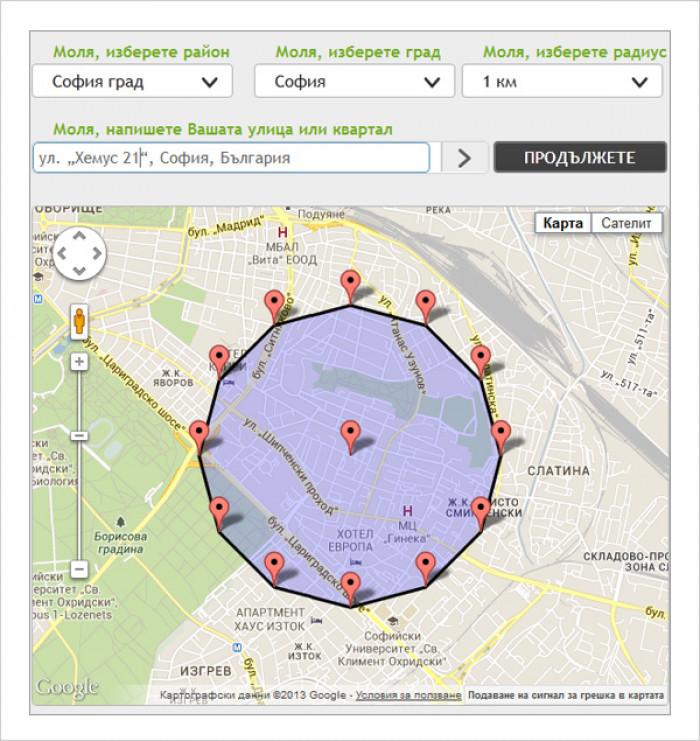Click the map pan navigation control
The image size is (700, 741).
pos(79,252)
